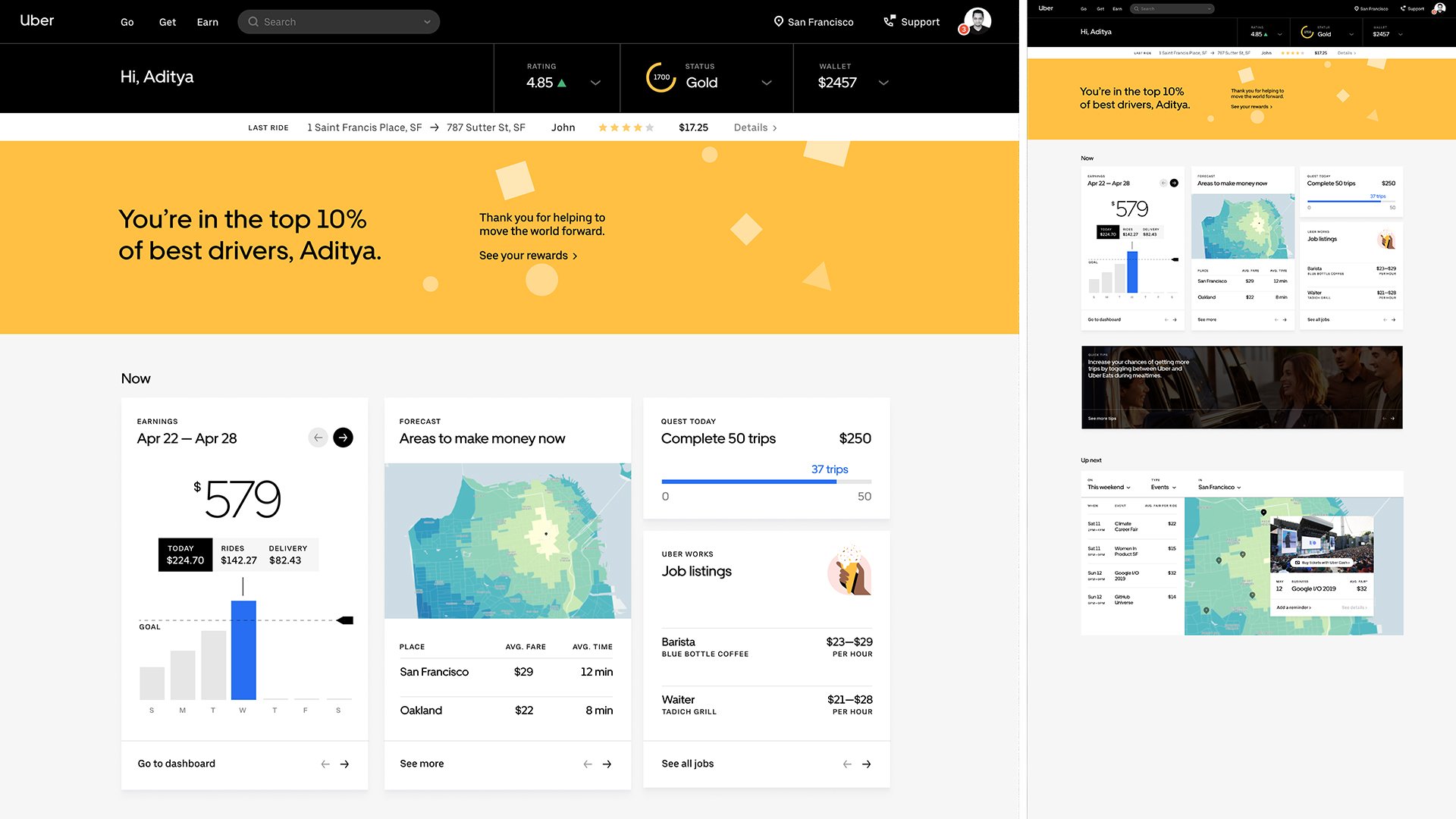
Task: Click the San Francisco location pin icon
Action: pyautogui.click(x=778, y=21)
